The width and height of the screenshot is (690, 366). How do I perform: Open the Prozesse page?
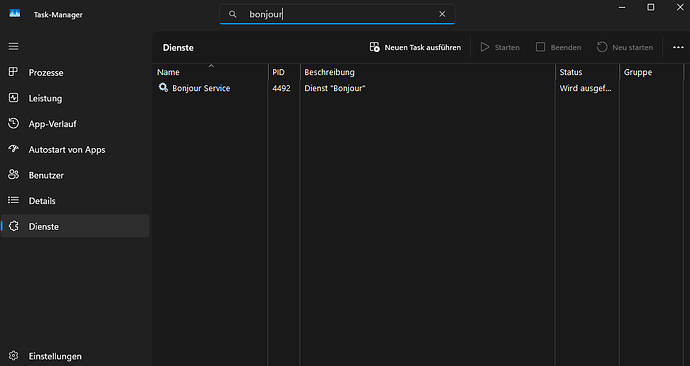75,72
